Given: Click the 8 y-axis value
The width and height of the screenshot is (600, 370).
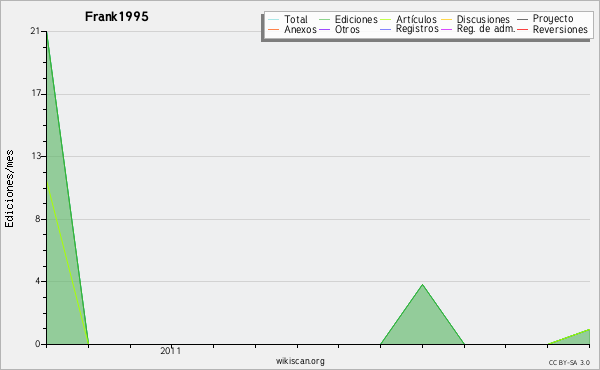Looking at the screenshot, I should click(38, 219).
